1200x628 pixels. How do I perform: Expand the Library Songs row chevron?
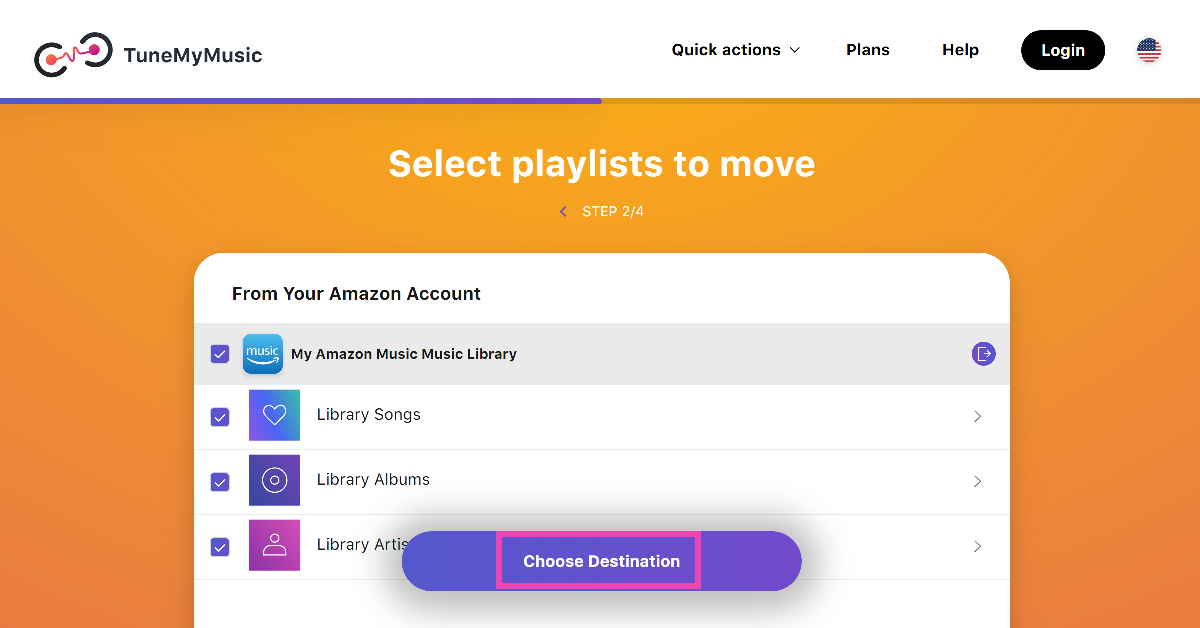click(978, 417)
